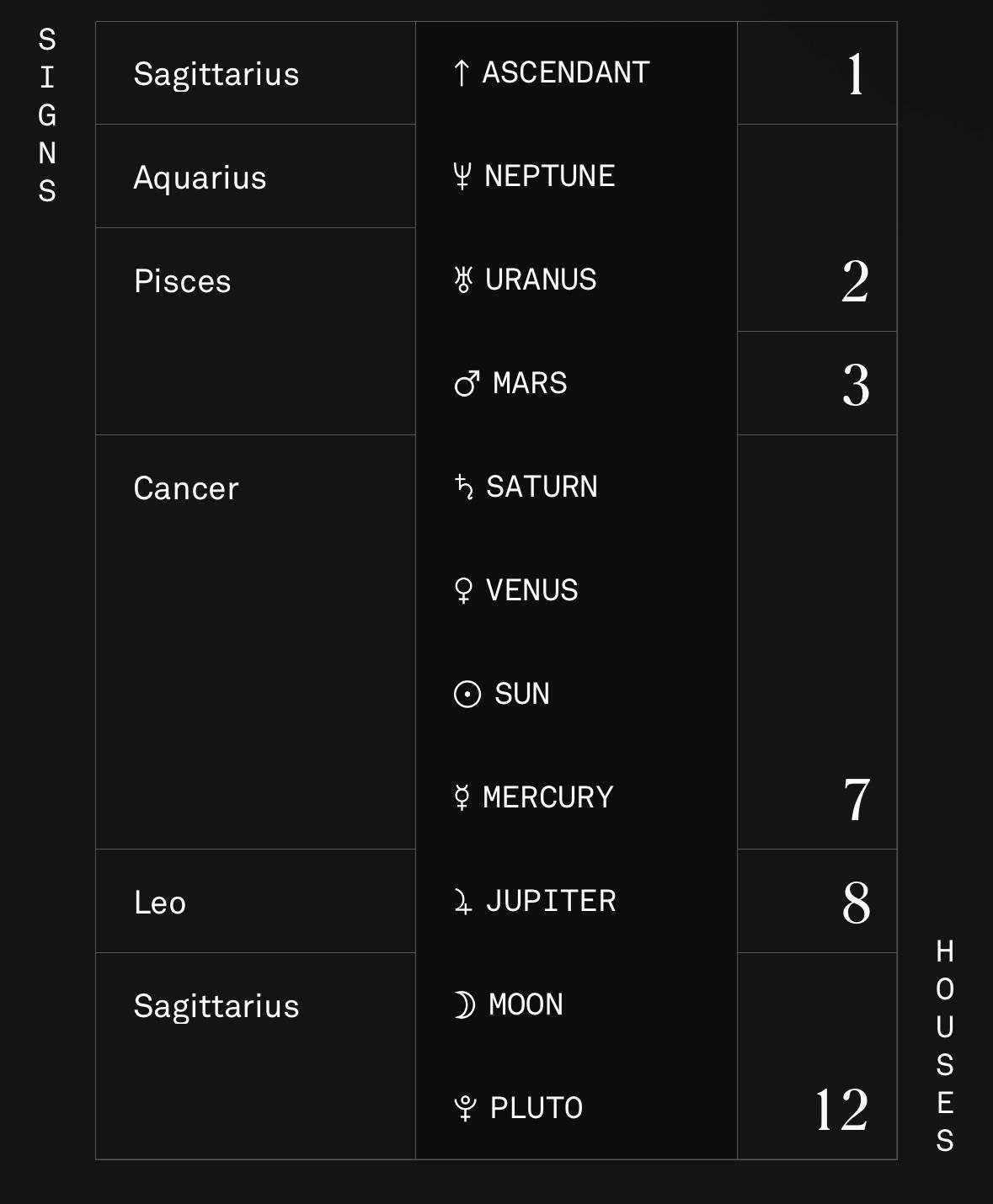
Task: Click the Moon crescent icon
Action: (464, 1004)
